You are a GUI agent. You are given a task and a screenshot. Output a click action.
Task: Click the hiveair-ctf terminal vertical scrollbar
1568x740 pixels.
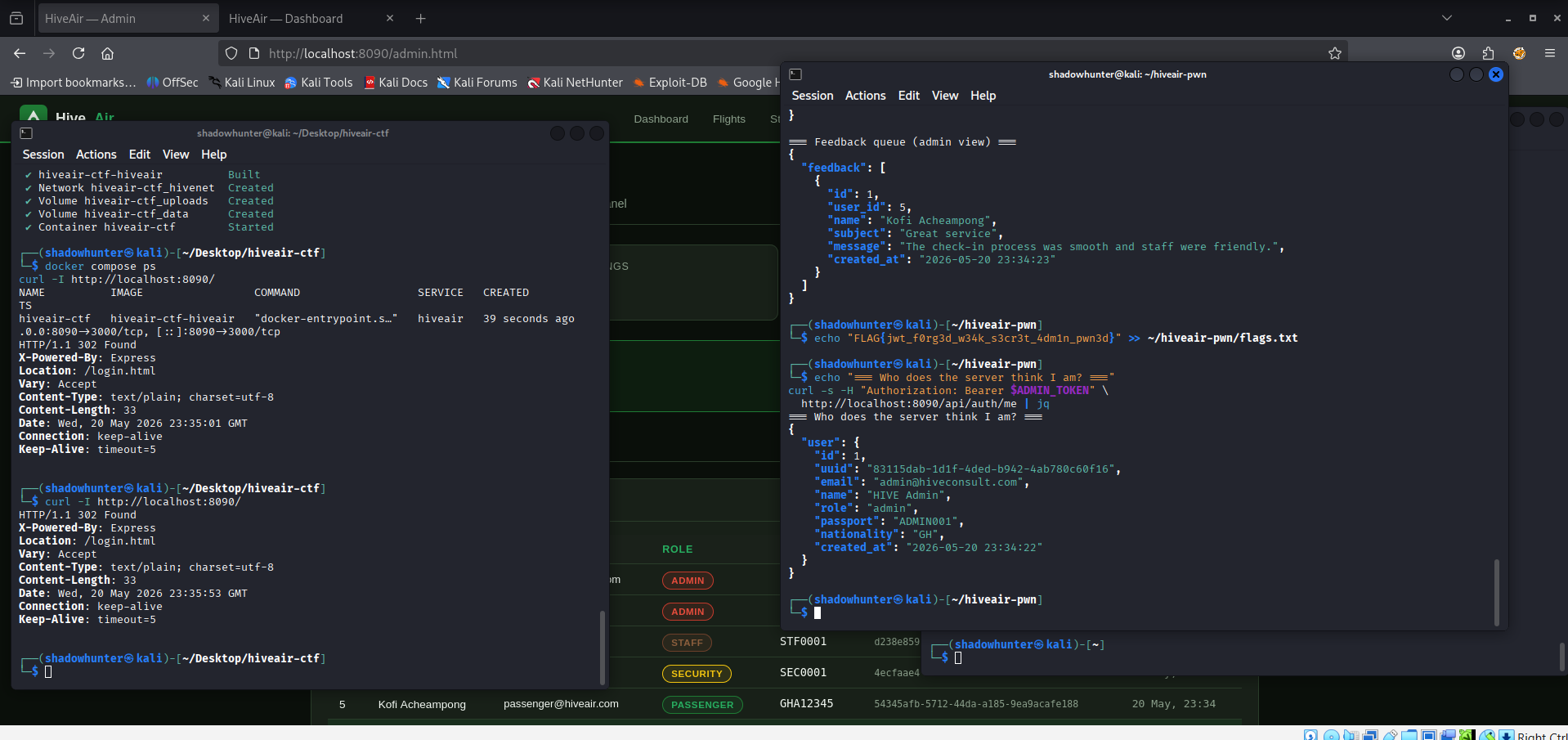coord(603,646)
